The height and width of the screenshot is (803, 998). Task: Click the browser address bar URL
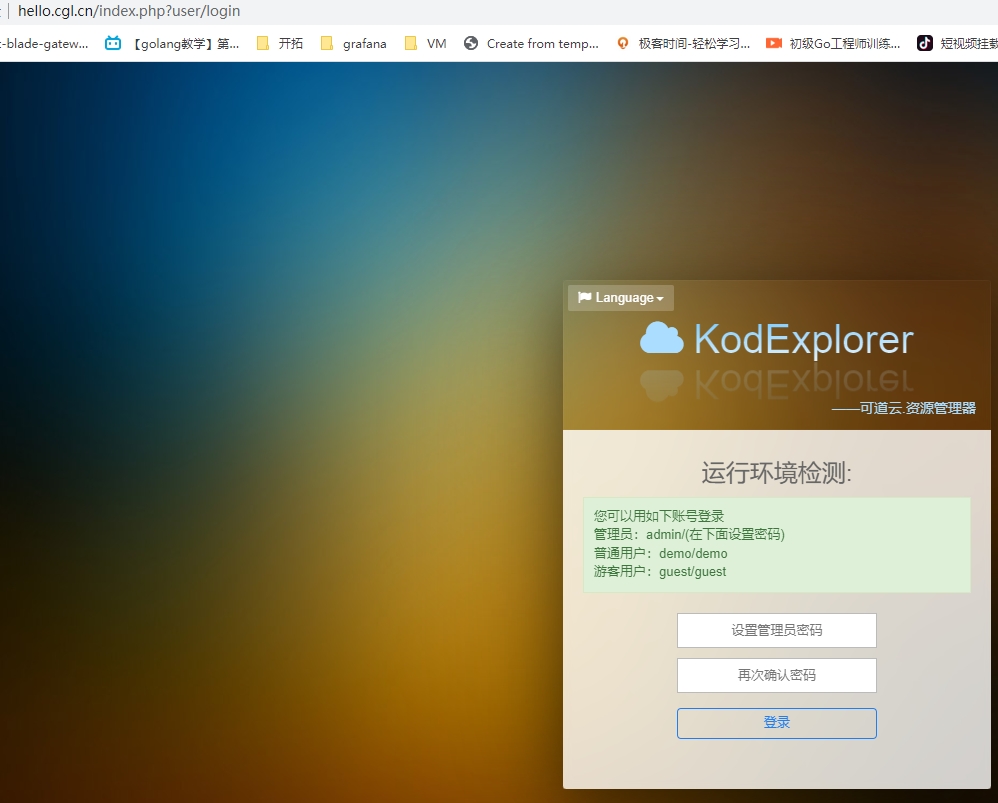[x=129, y=12]
